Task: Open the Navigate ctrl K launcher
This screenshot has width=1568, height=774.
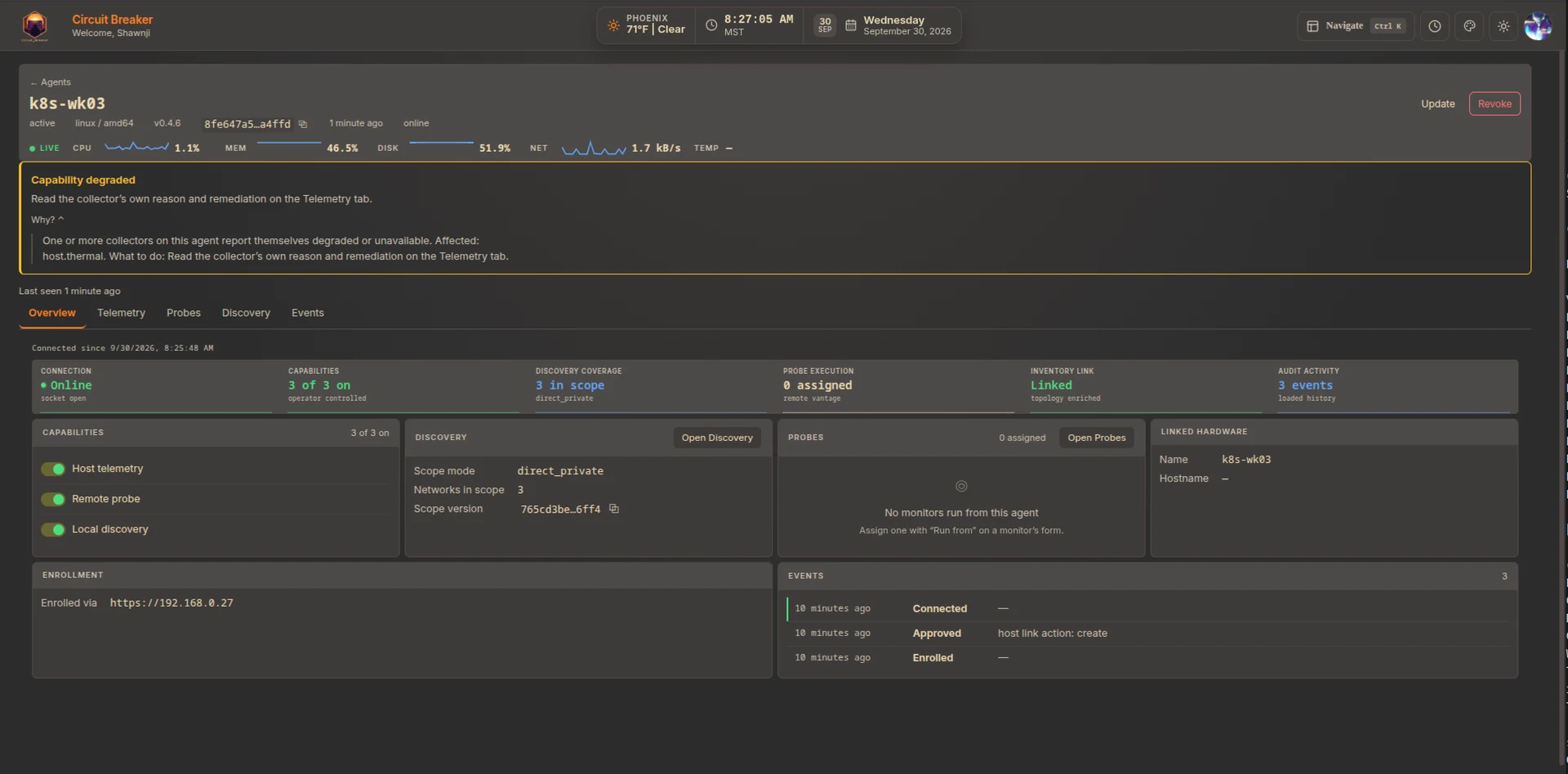Action: coord(1356,26)
